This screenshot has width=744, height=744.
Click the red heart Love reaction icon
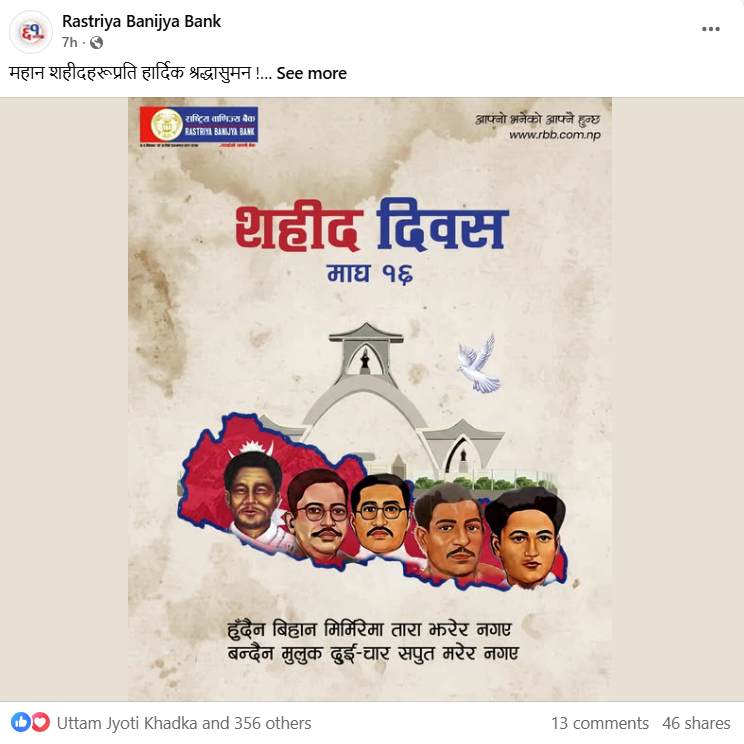[40, 722]
